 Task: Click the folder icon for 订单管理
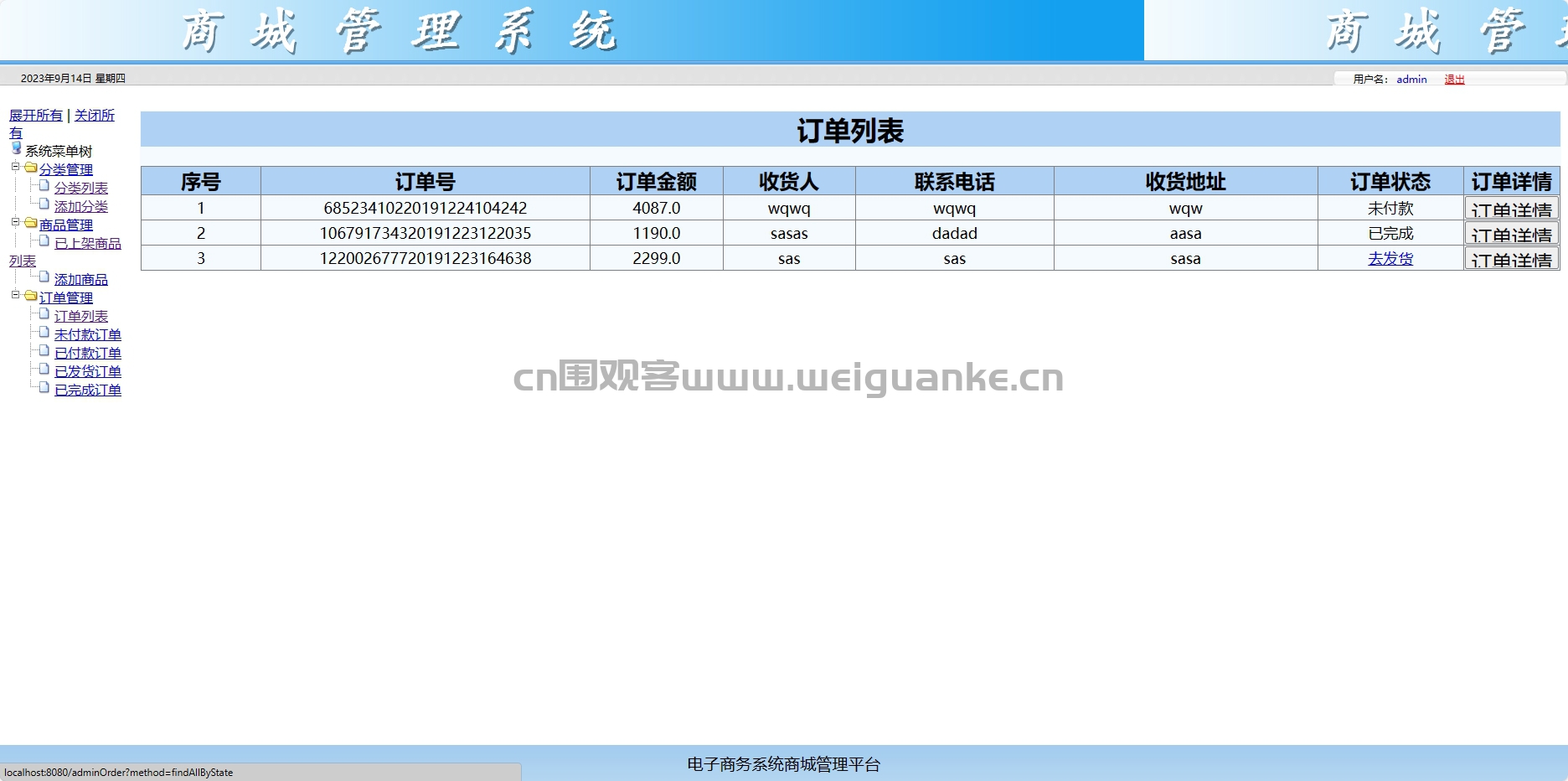point(31,296)
